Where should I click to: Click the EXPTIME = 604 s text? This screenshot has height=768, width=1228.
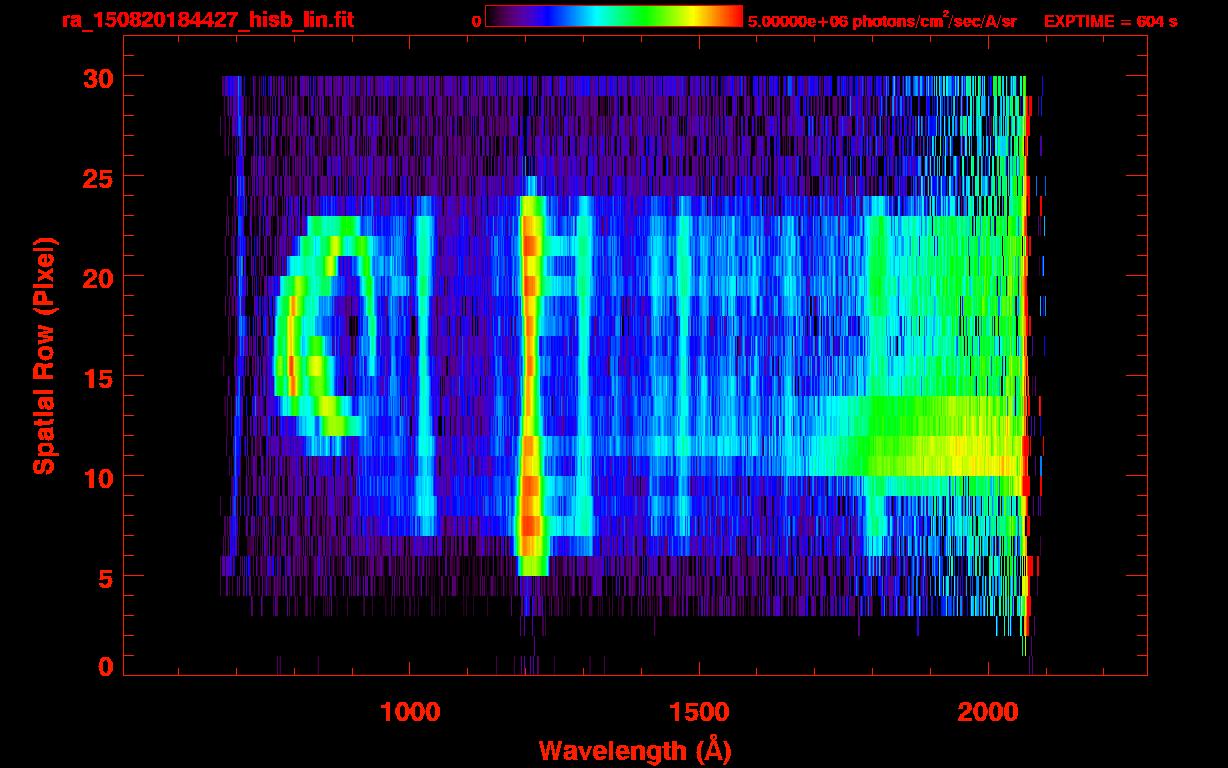[x=1110, y=21]
